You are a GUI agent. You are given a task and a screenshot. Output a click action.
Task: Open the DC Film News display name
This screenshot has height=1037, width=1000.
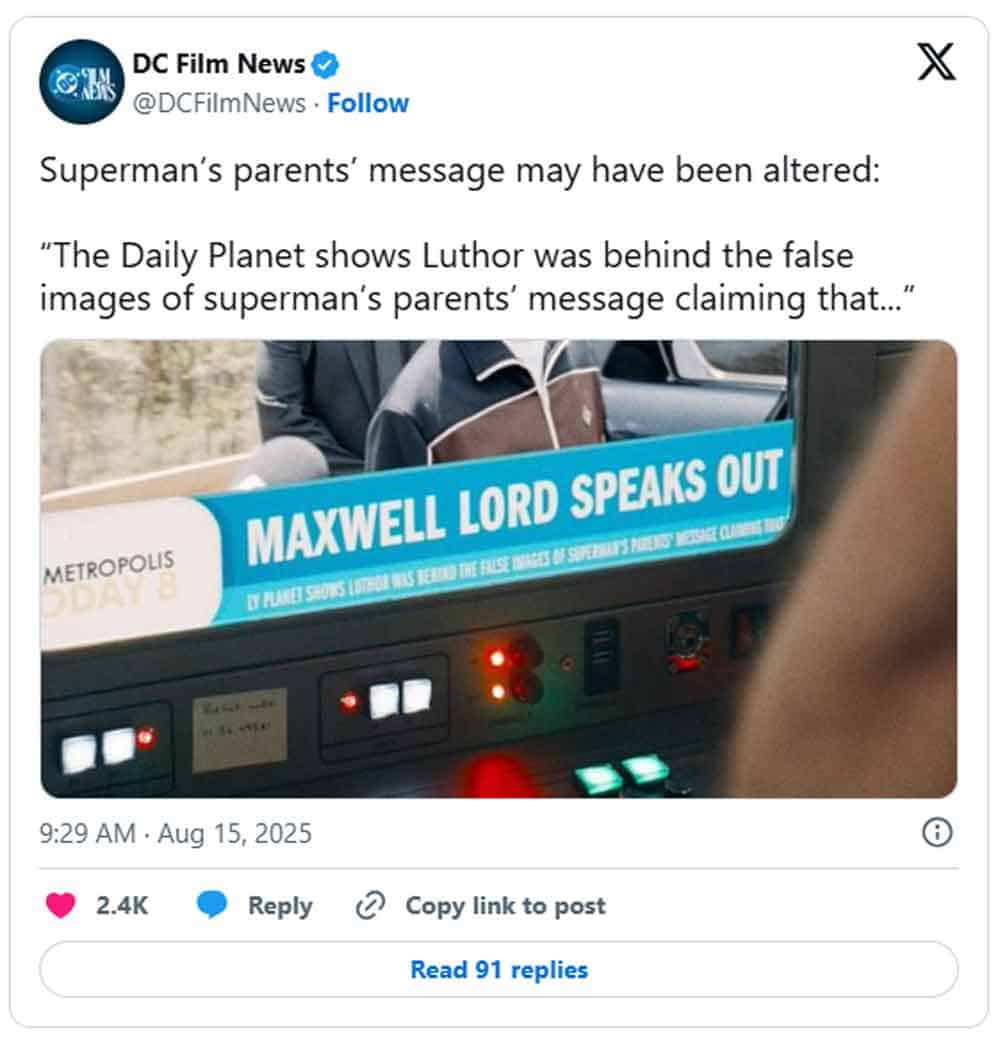[x=218, y=64]
